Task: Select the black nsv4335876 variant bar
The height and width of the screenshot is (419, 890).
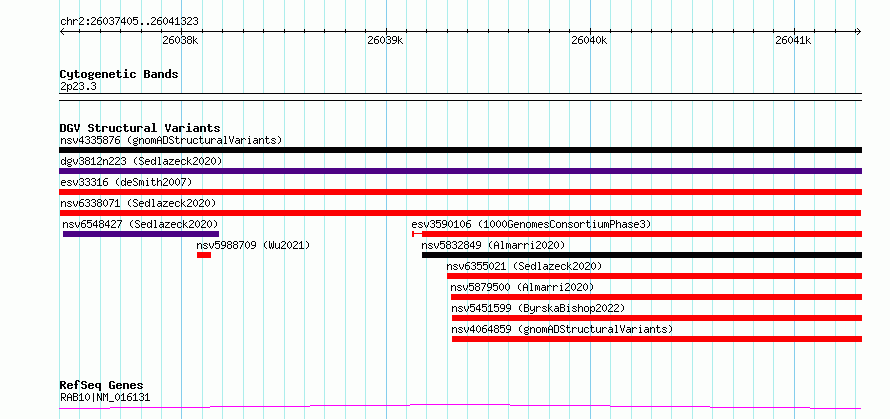Action: tap(460, 150)
